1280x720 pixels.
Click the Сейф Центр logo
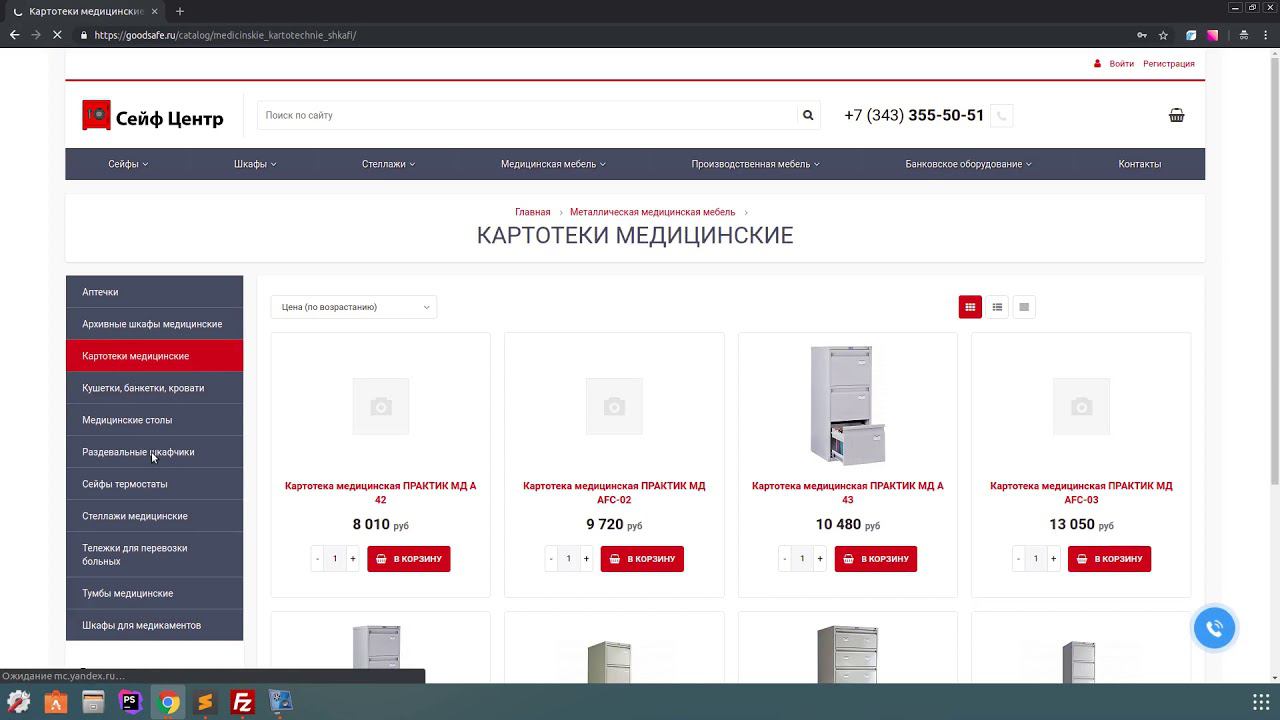click(153, 116)
